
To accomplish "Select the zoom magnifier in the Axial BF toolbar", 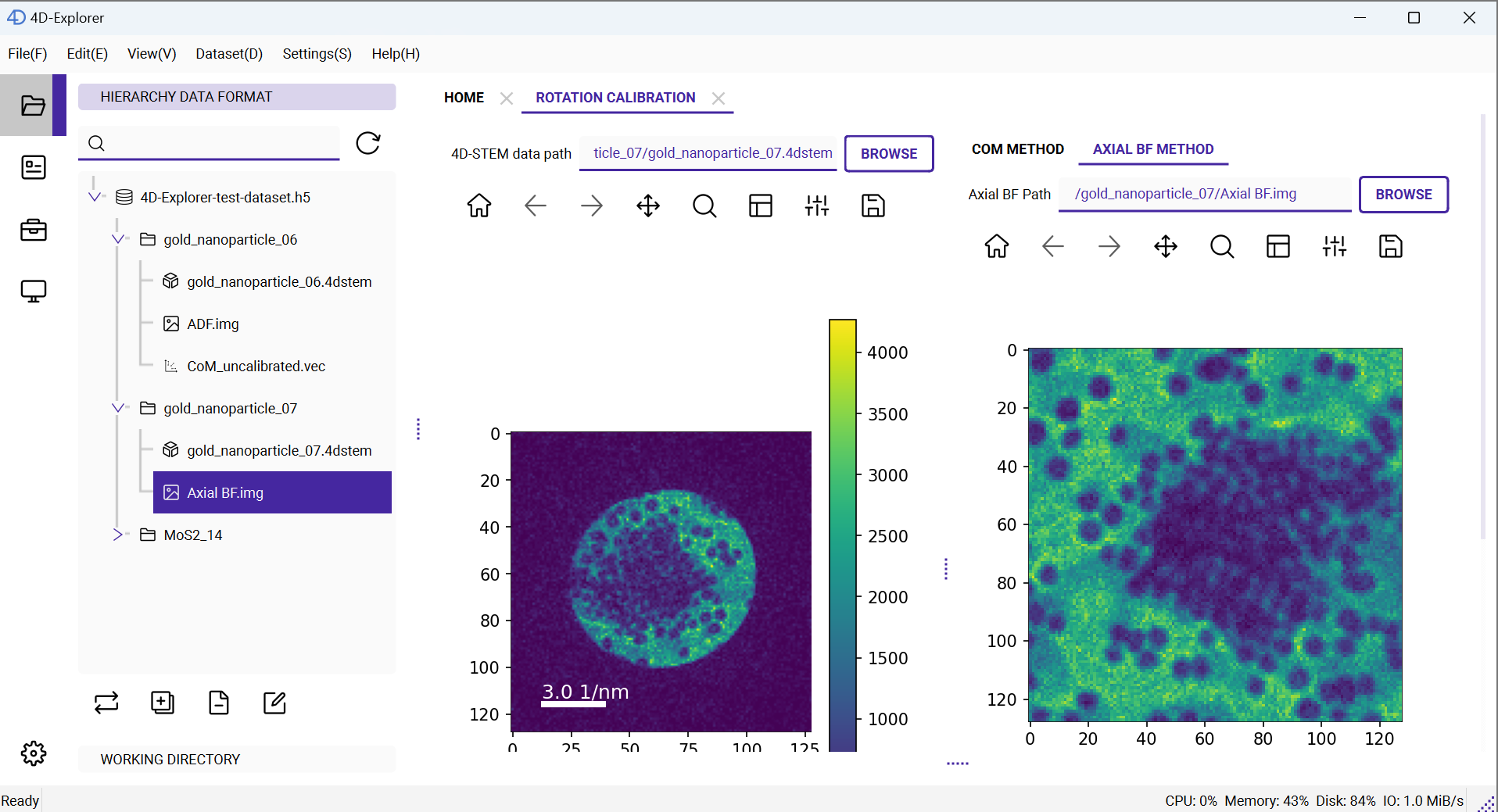I will 1222,247.
